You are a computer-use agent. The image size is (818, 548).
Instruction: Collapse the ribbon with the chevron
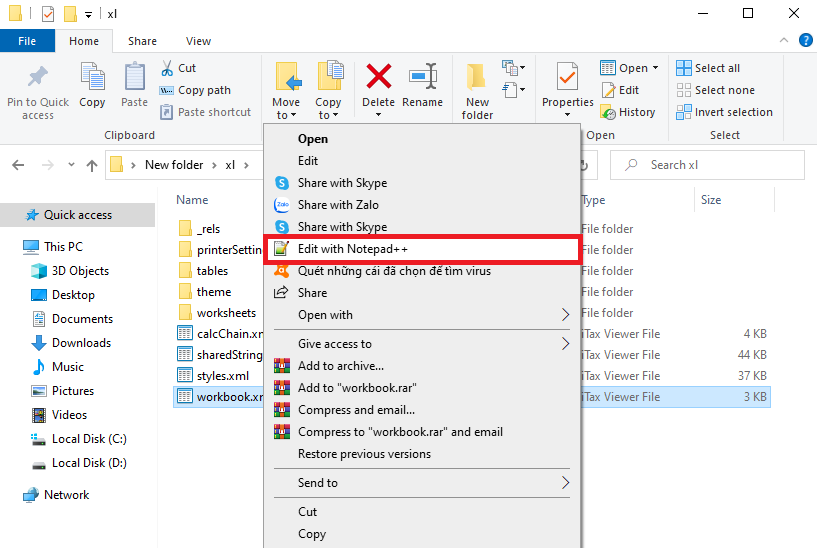tap(784, 40)
